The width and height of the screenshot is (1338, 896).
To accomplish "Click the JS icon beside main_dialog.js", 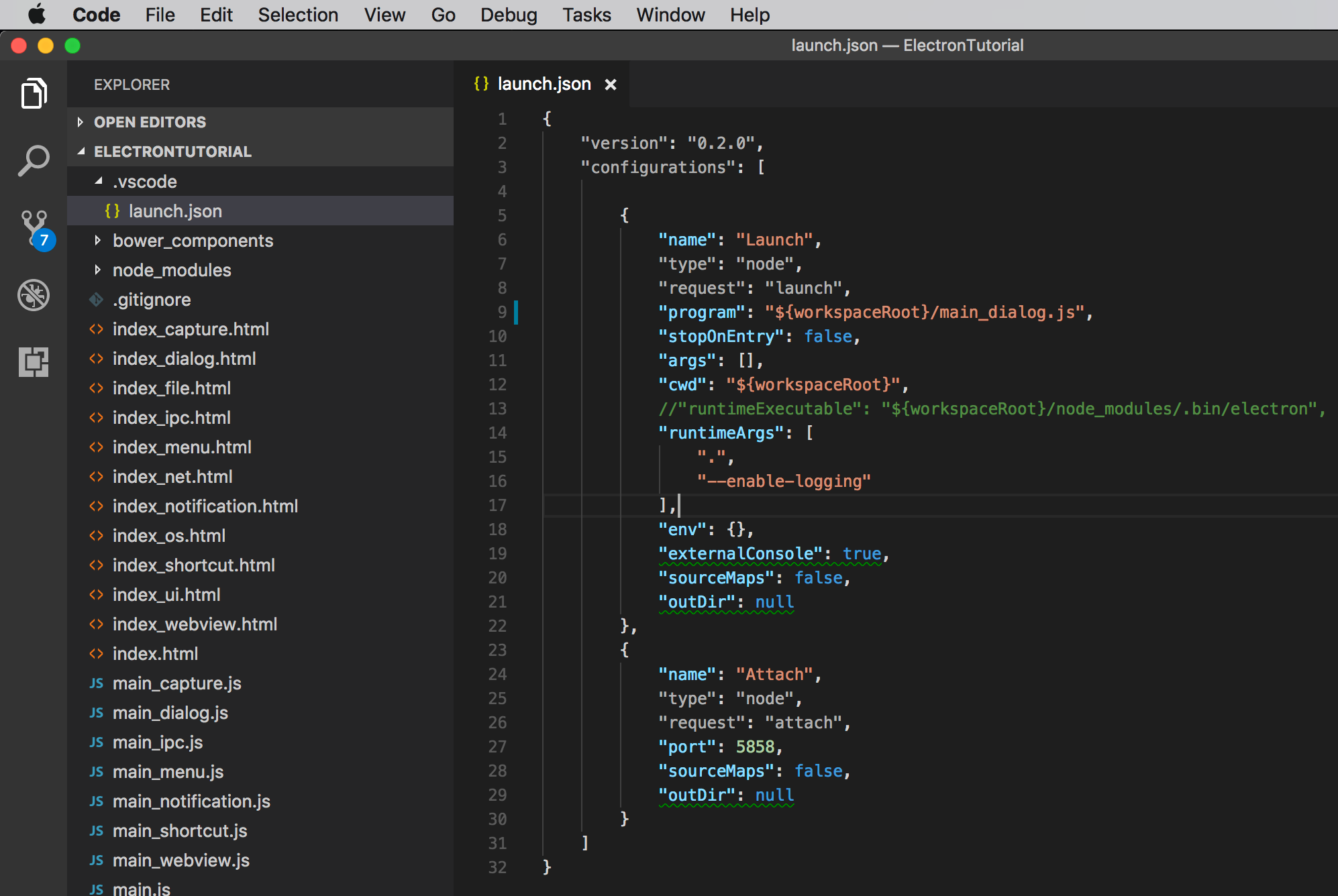I will 97,713.
